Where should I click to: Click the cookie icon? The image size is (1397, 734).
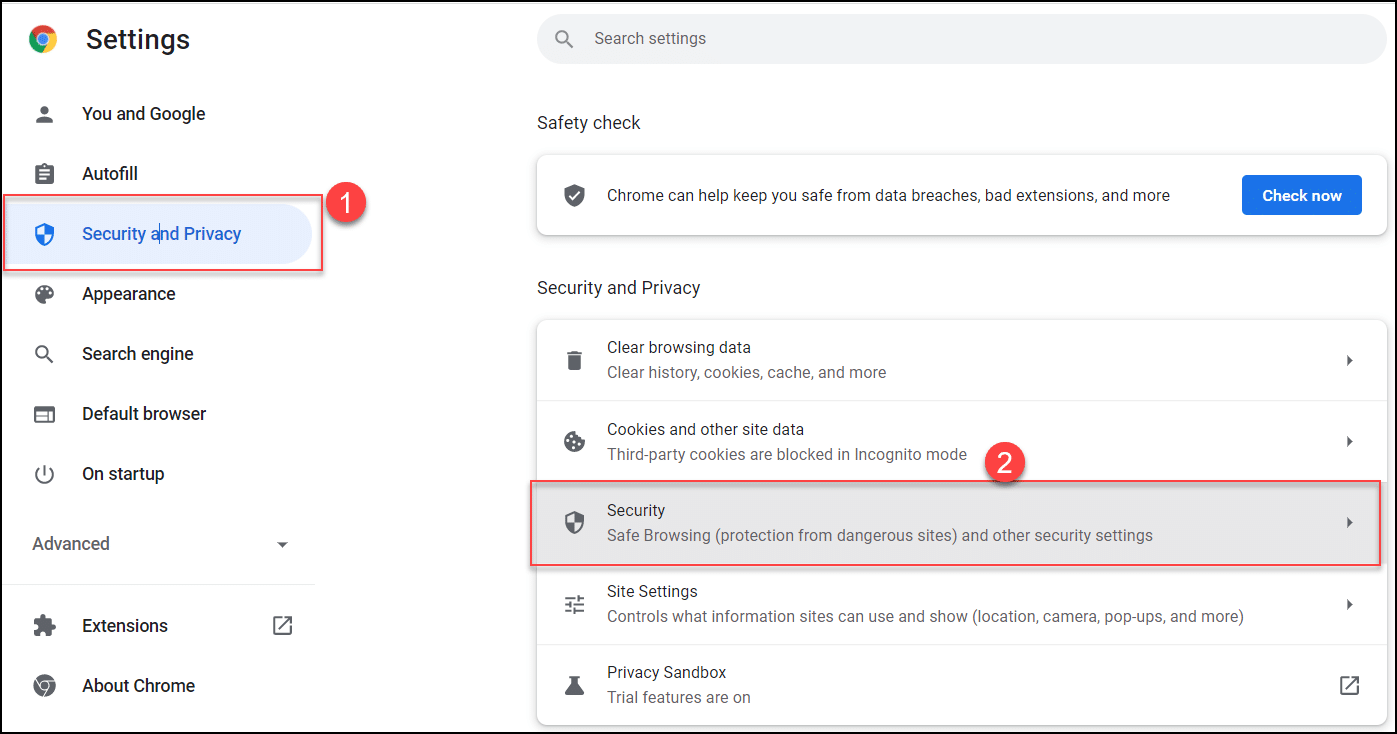pos(574,442)
